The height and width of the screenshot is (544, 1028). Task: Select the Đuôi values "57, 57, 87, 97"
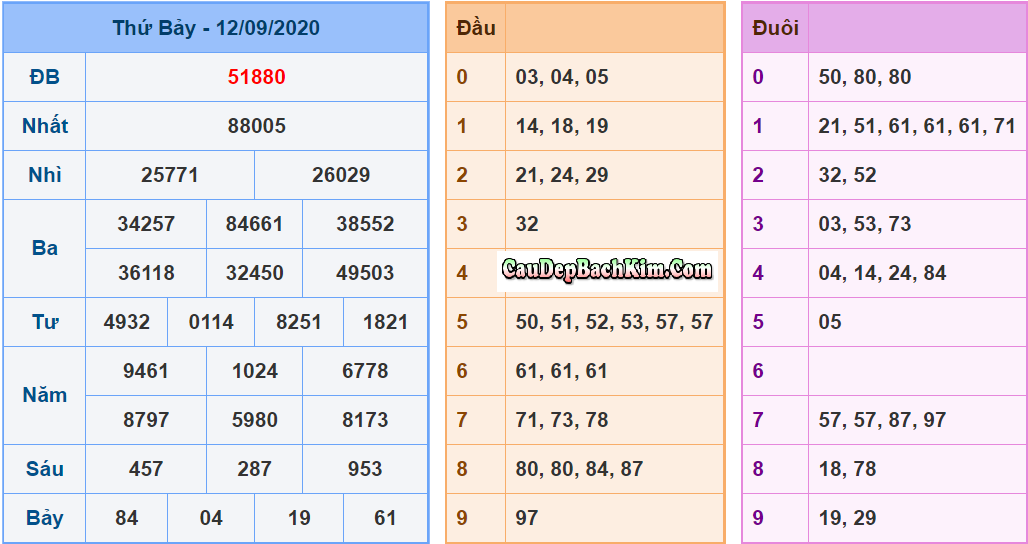click(x=882, y=419)
